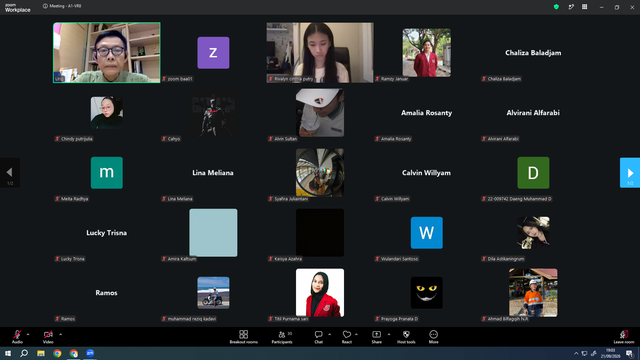
Task: Open the More menu in meeting toolbar
Action: 433,337
